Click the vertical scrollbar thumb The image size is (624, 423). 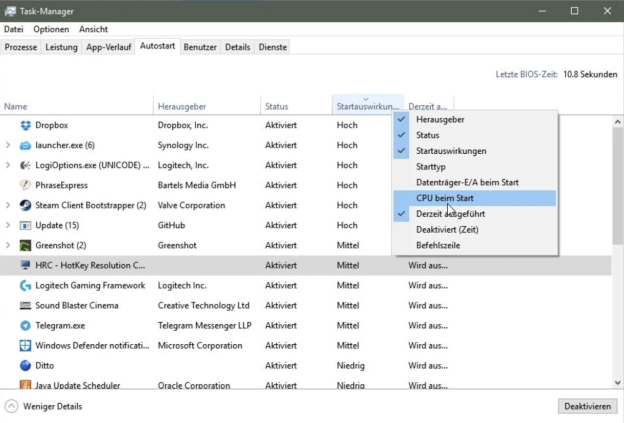pyautogui.click(x=618, y=185)
